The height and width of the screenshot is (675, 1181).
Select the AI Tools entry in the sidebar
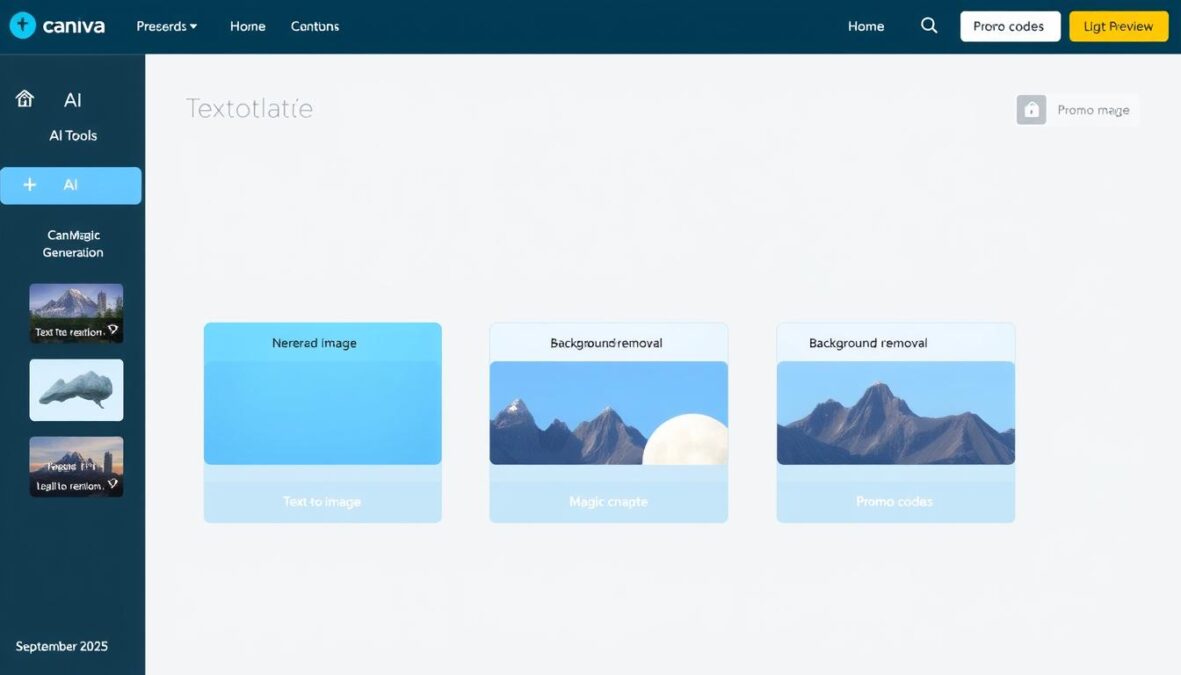[72, 135]
